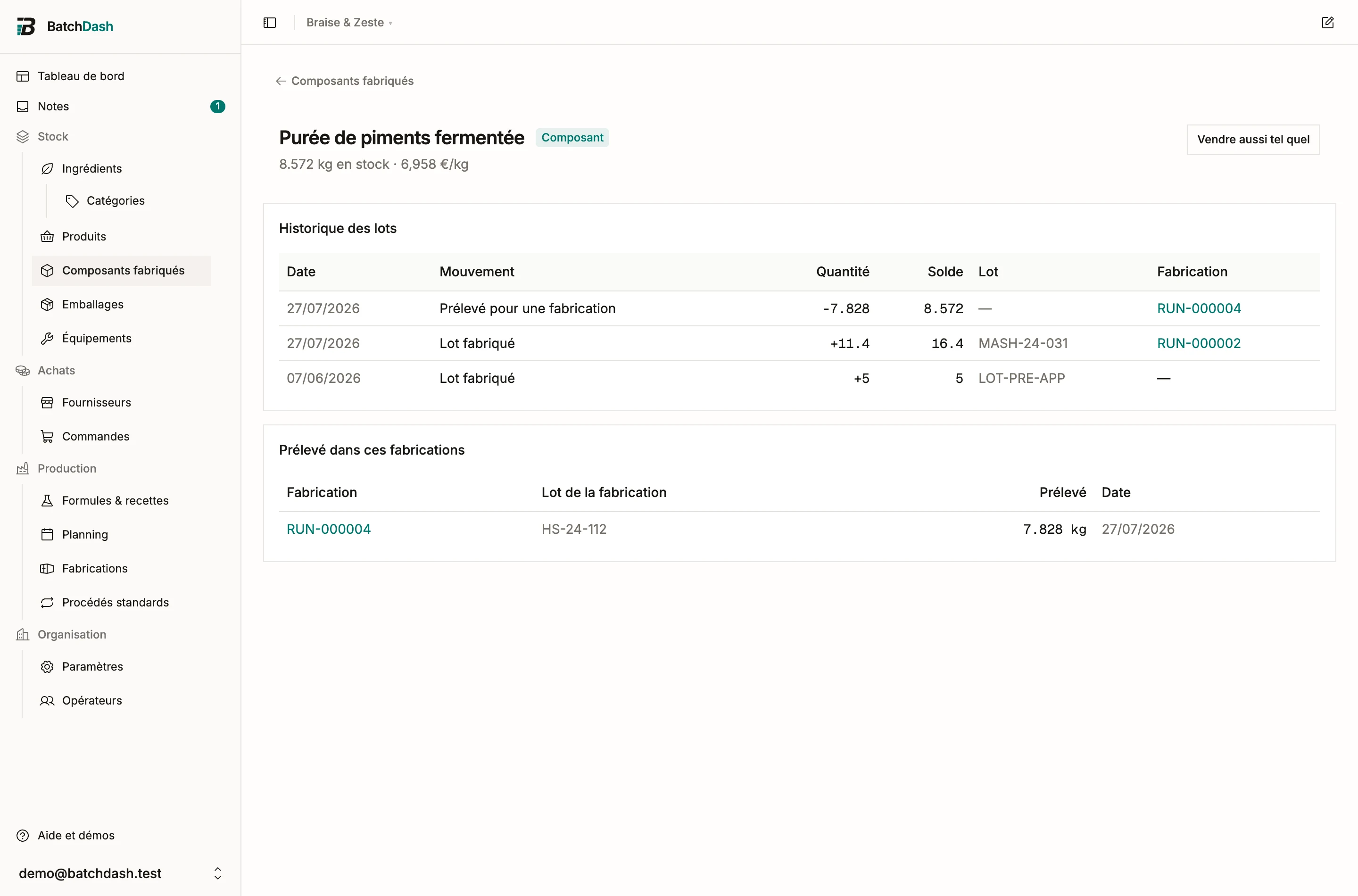This screenshot has height=896, width=1358.
Task: Toggle the sidebar panel icon
Action: pyautogui.click(x=270, y=22)
